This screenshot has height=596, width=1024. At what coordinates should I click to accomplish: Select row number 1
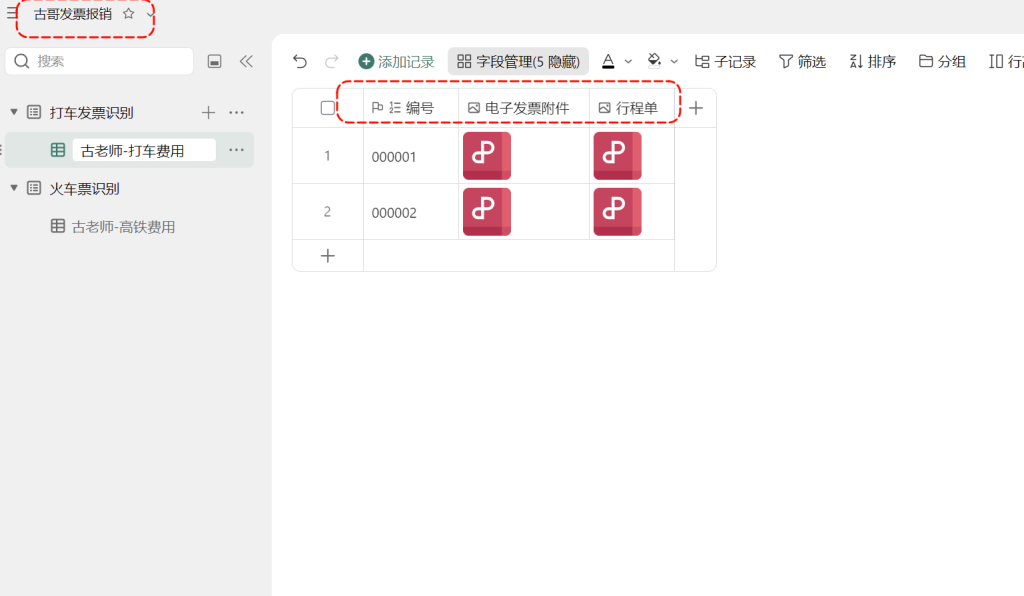[327, 156]
